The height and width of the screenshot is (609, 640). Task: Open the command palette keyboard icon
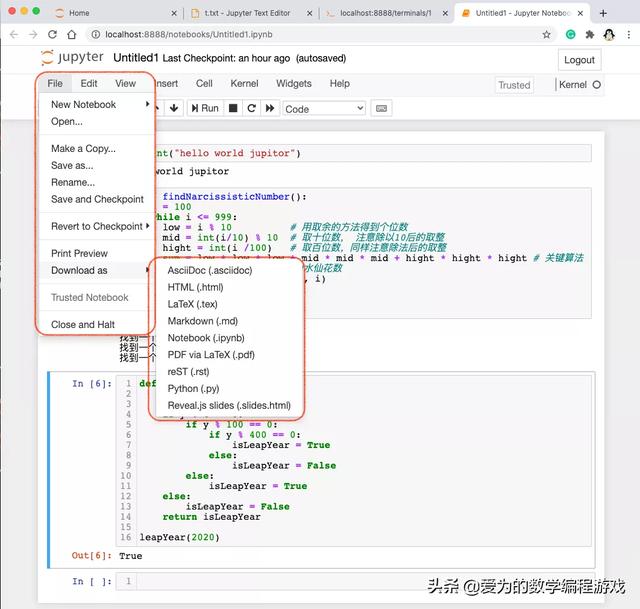coord(381,109)
